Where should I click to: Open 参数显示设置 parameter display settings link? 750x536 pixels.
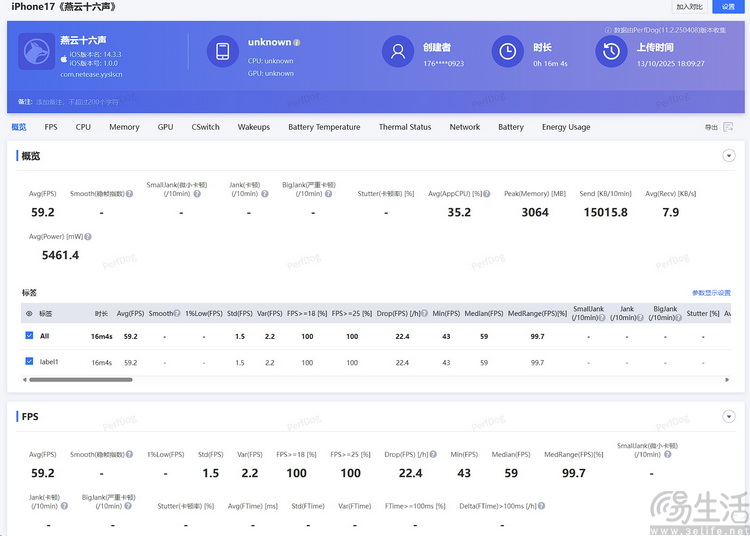[711, 293]
